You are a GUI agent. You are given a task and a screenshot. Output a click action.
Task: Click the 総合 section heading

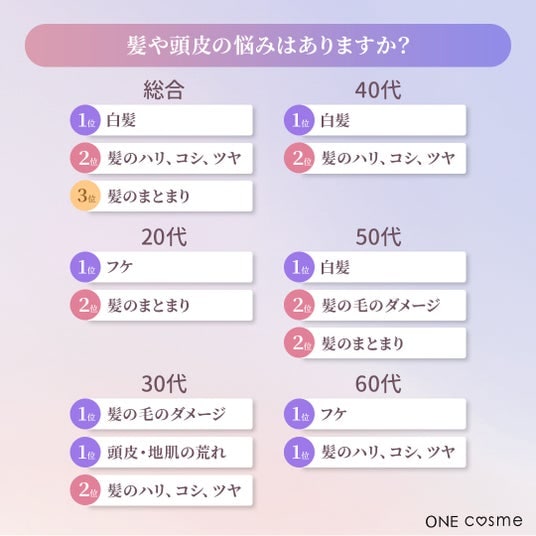click(x=164, y=90)
